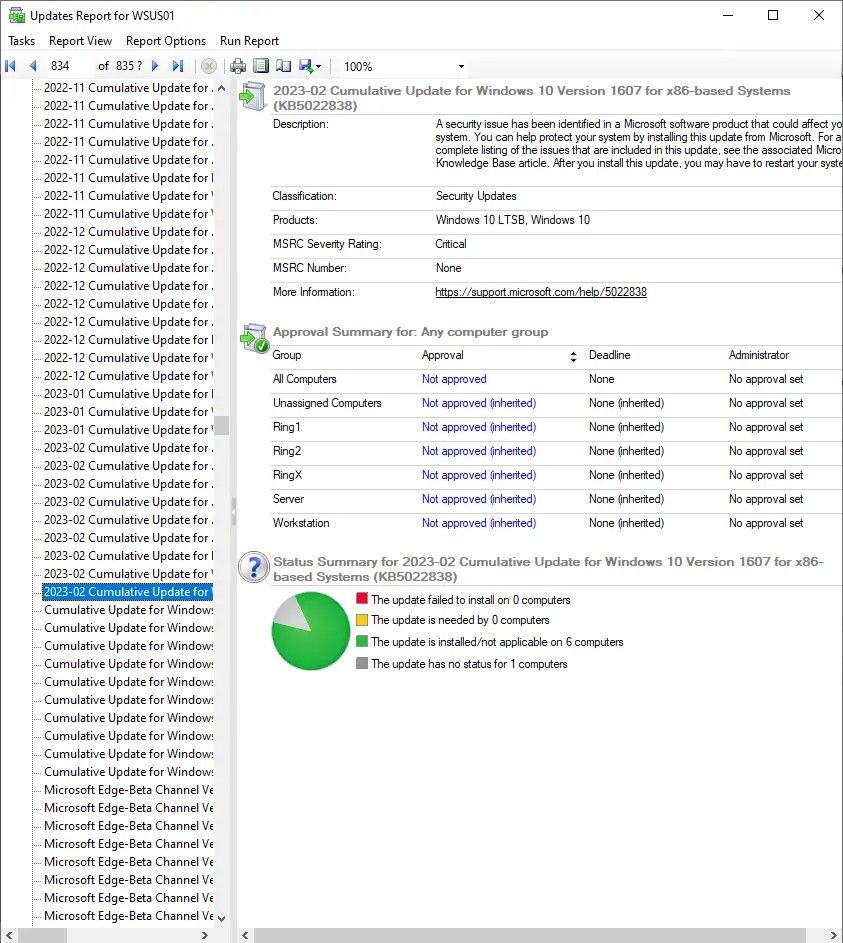Sort by the Approval column arrows
843x943 pixels.
pos(573,356)
